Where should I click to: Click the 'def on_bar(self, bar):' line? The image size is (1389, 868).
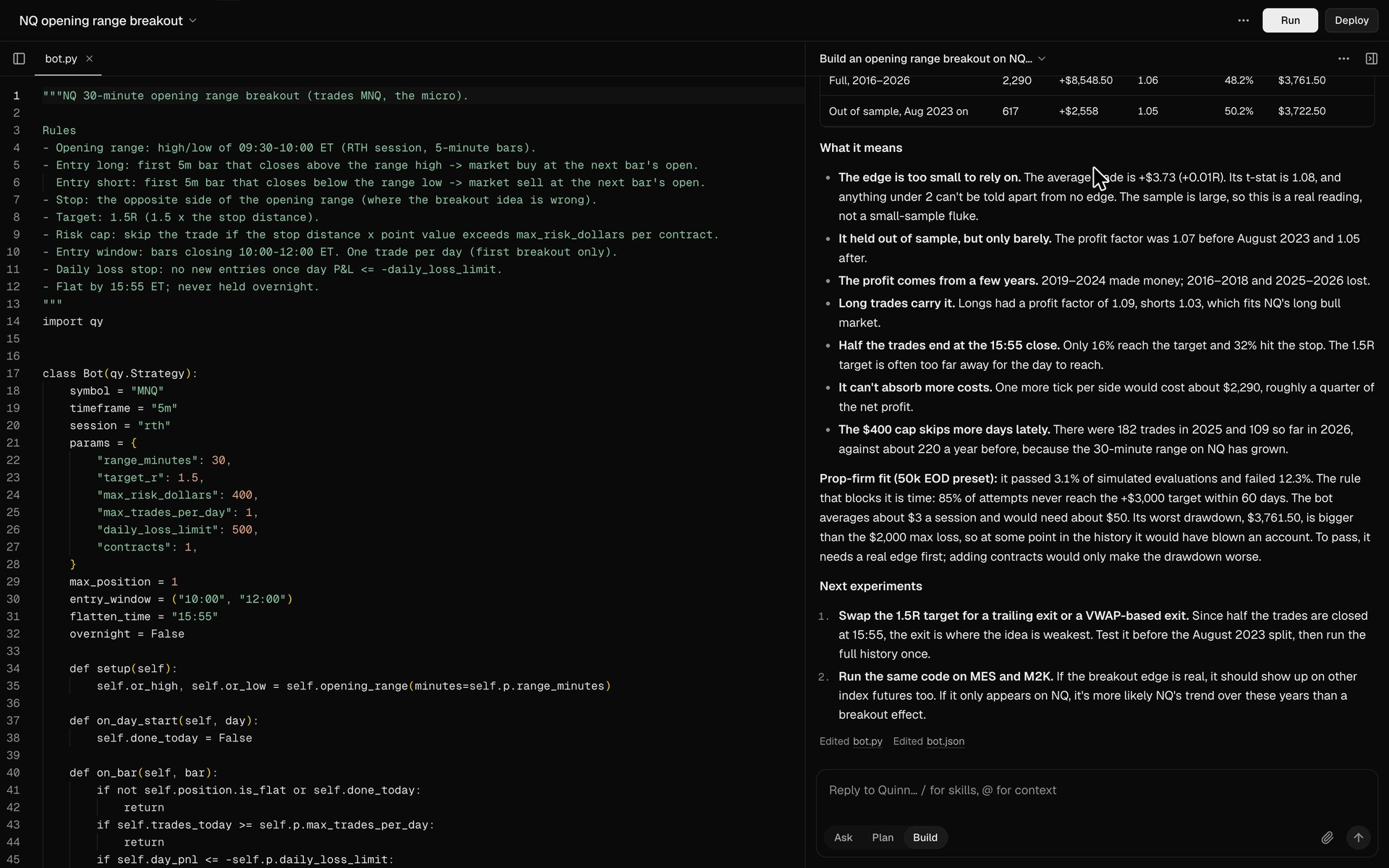point(144,773)
